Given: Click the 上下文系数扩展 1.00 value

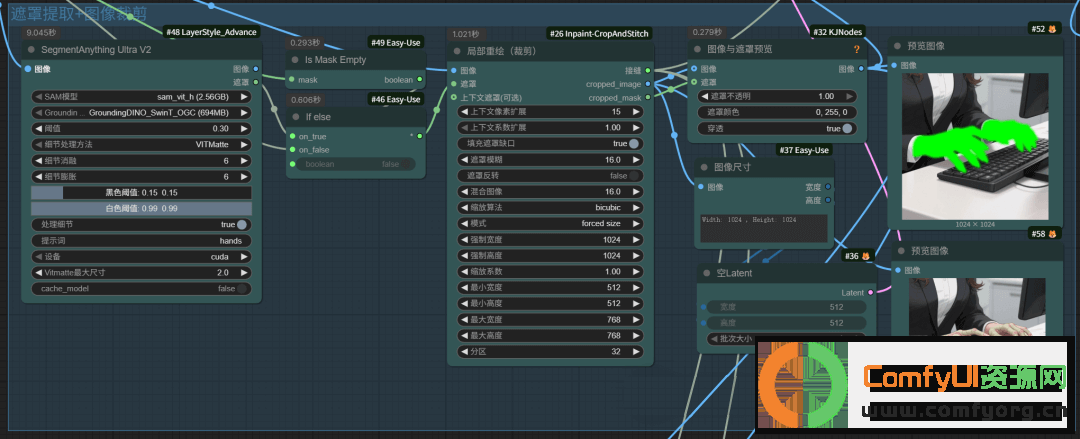Looking at the screenshot, I should point(612,127).
